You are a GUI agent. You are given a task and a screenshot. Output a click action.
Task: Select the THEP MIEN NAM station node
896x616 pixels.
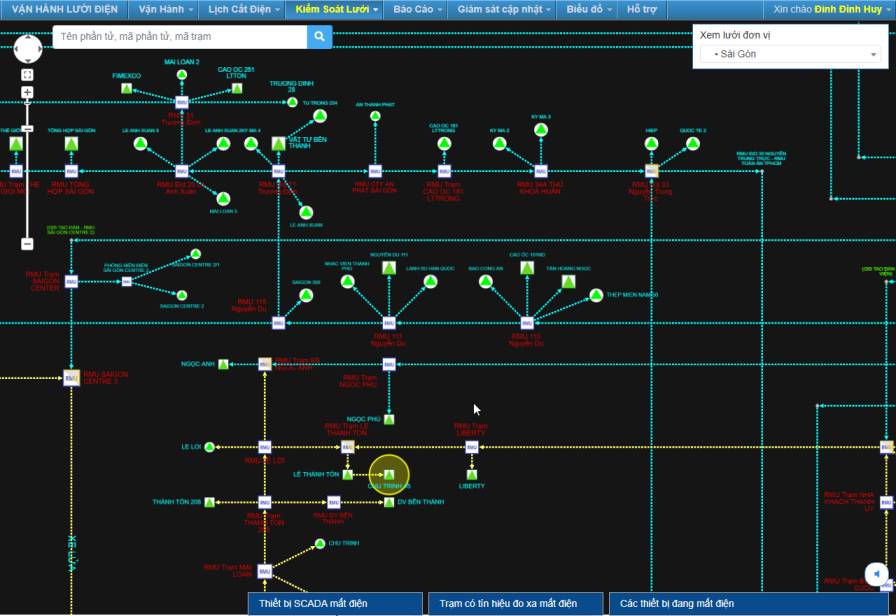pos(596,295)
